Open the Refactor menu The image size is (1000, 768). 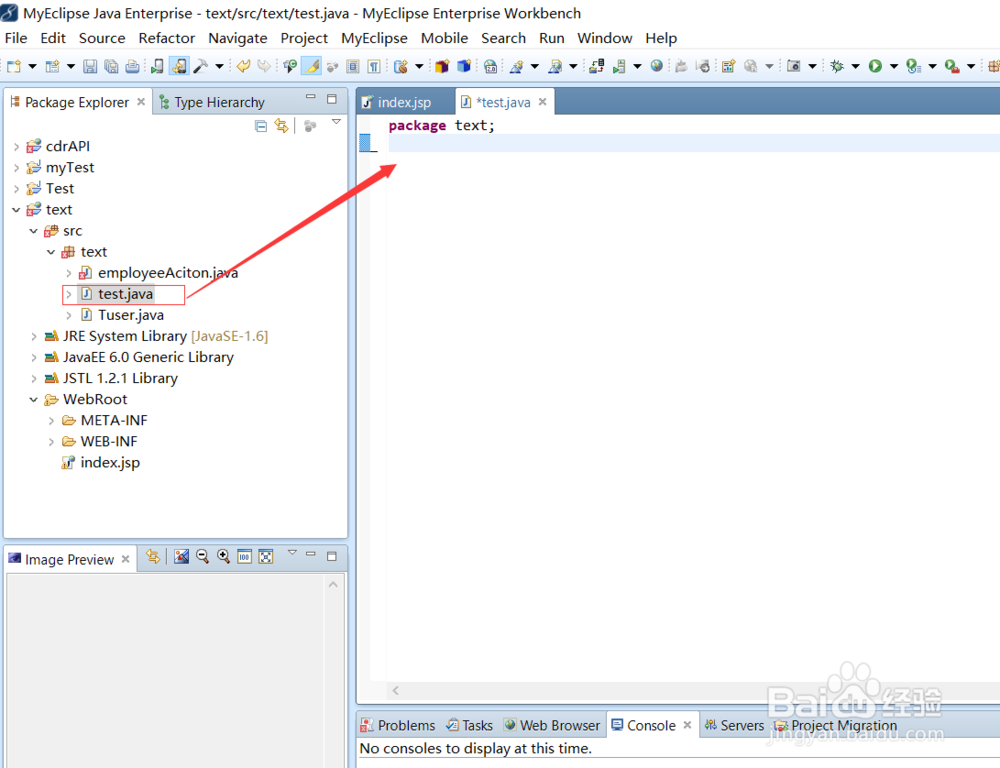[166, 38]
